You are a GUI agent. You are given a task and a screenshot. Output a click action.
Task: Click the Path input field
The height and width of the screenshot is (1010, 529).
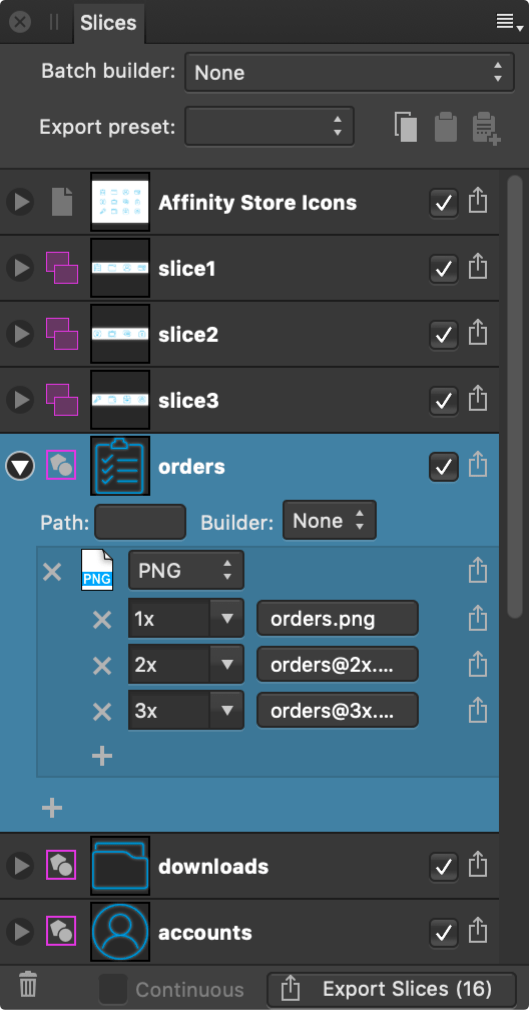(140, 522)
